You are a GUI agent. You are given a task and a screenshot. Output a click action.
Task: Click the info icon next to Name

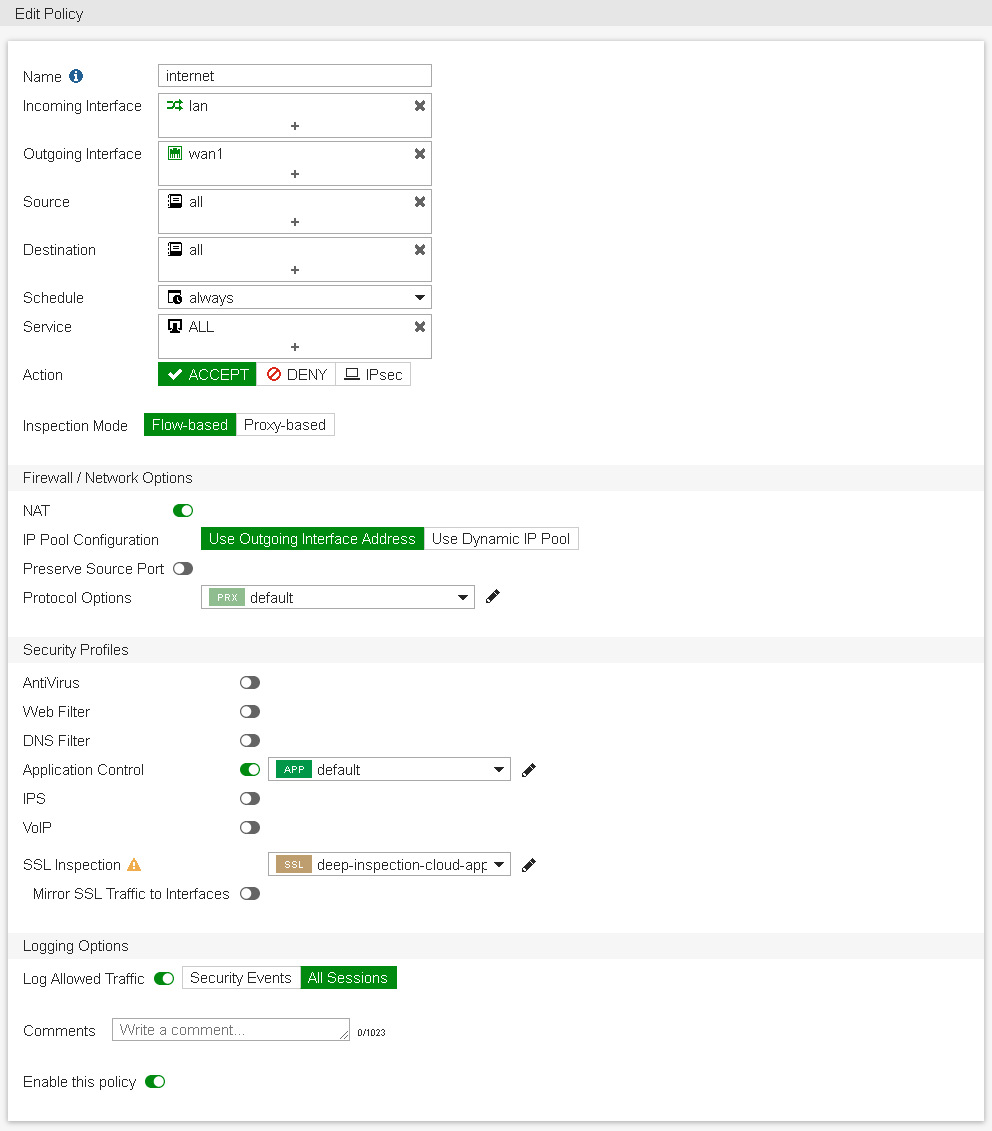coord(76,76)
